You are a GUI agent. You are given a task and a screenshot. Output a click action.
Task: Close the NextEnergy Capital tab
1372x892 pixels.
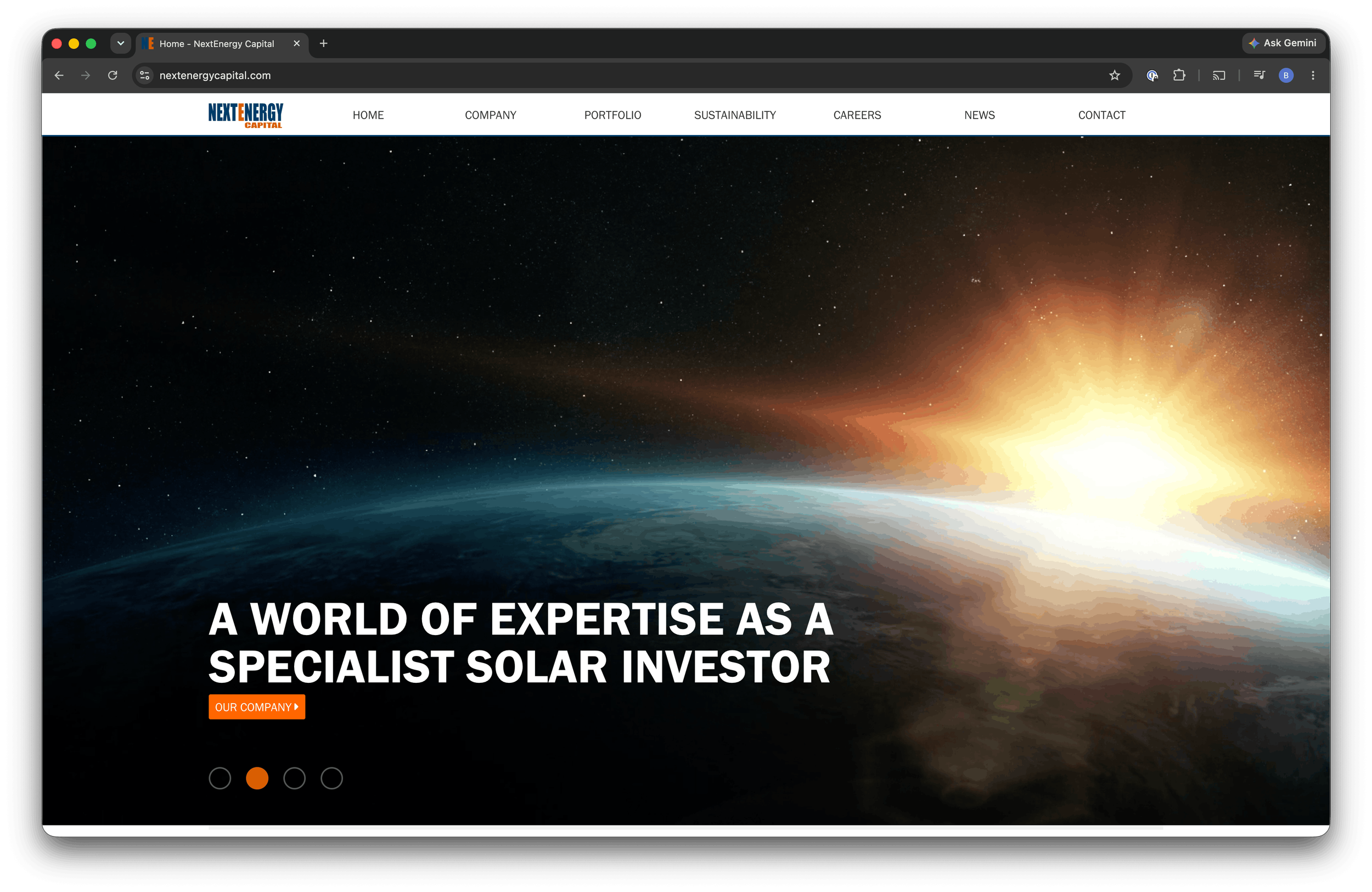297,43
